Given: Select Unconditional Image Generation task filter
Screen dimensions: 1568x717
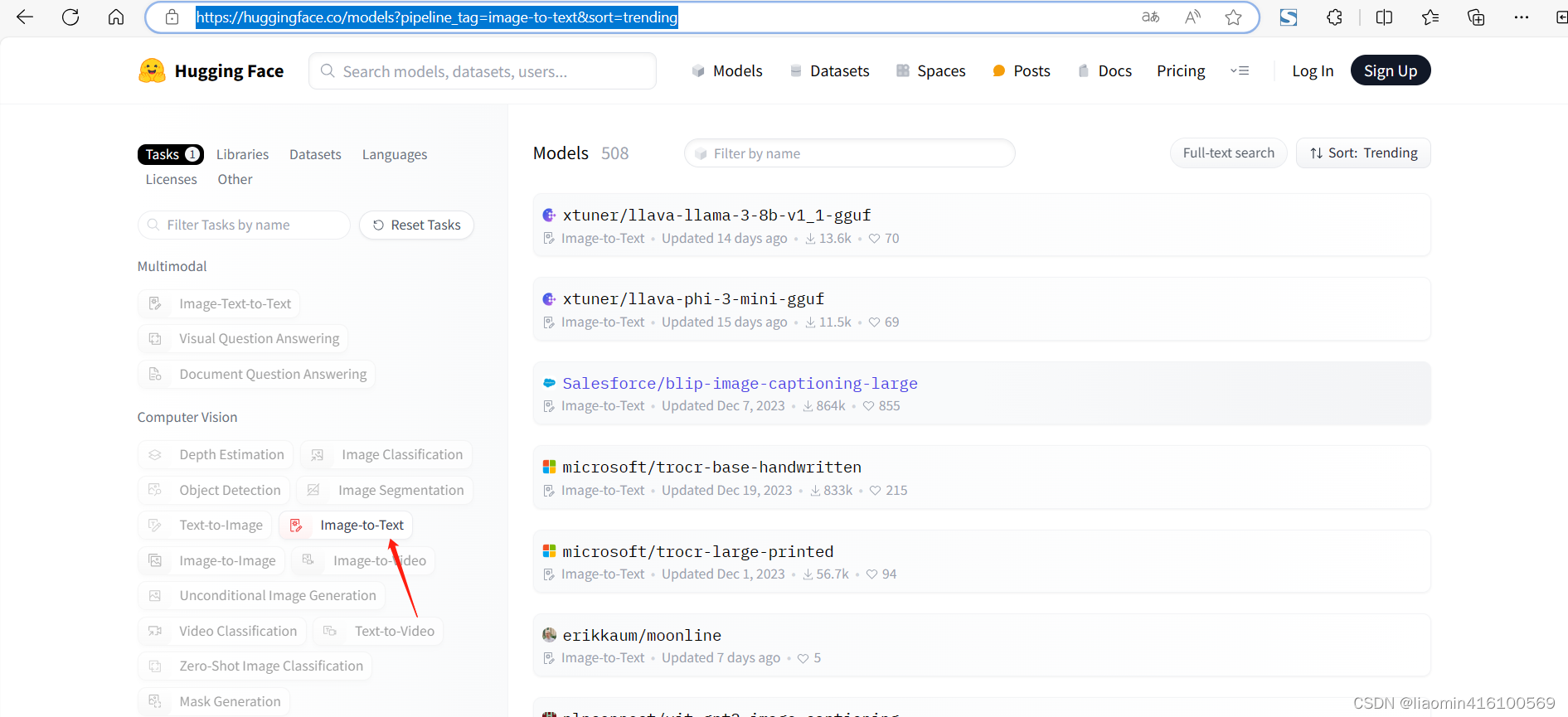Looking at the screenshot, I should pyautogui.click(x=261, y=595).
